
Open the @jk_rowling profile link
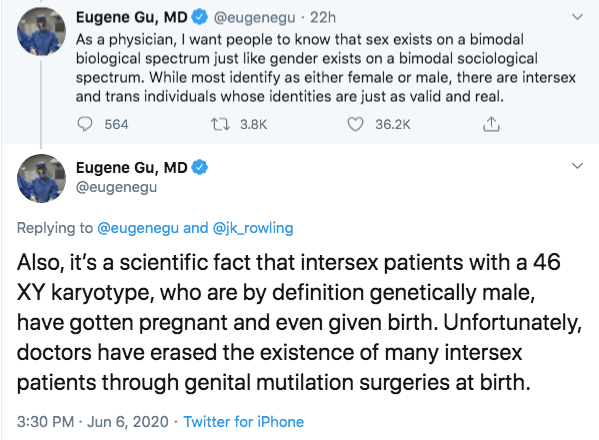click(x=253, y=228)
